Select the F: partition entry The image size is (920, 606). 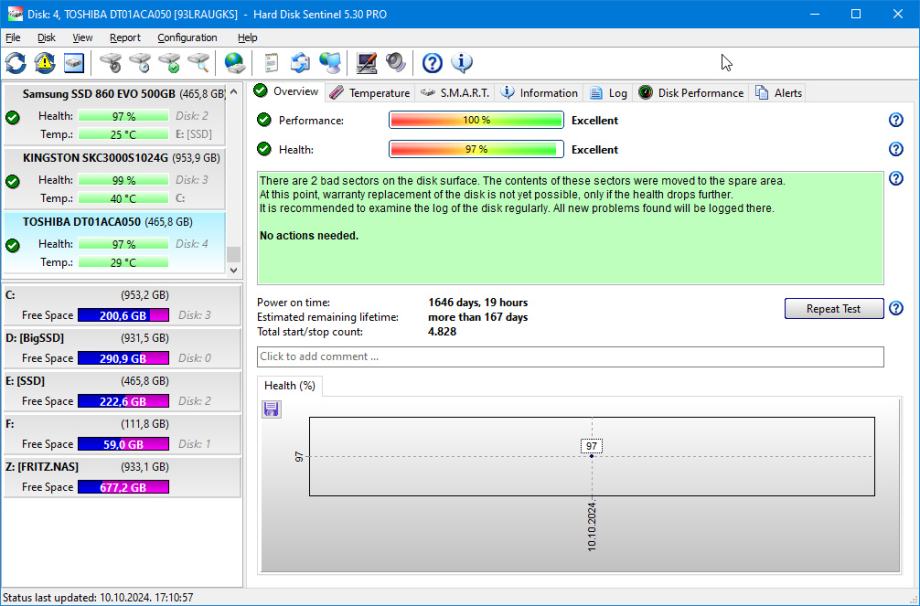tap(122, 434)
